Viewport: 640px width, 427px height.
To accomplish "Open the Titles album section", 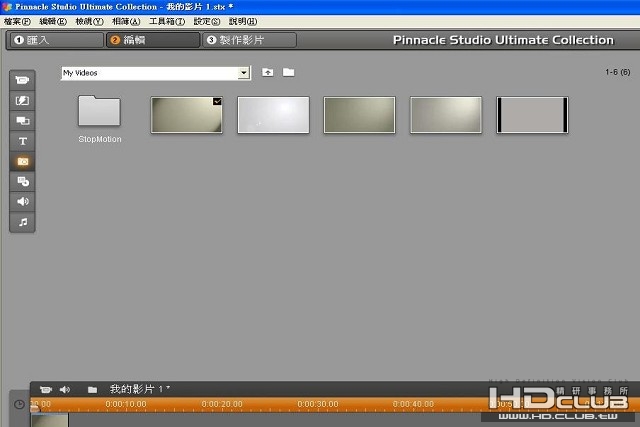I will tap(22, 141).
